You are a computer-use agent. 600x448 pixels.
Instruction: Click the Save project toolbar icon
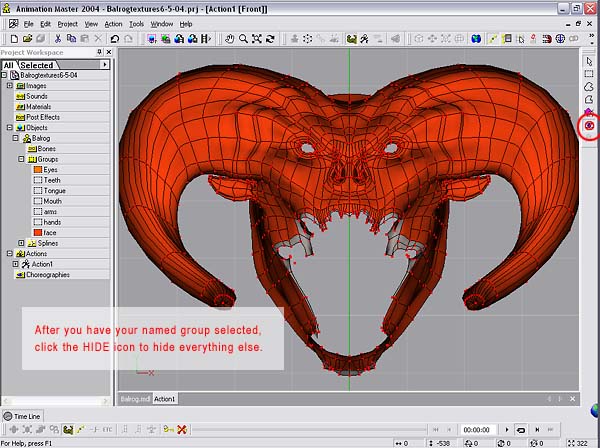[42, 39]
